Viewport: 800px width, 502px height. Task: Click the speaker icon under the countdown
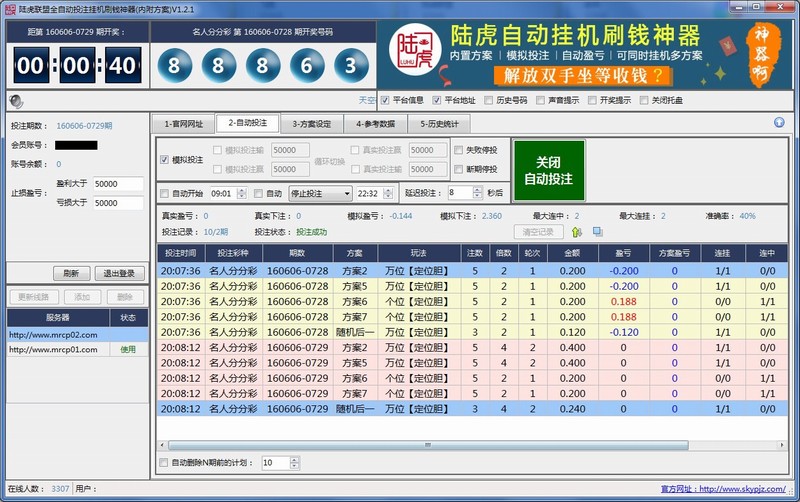pos(14,100)
